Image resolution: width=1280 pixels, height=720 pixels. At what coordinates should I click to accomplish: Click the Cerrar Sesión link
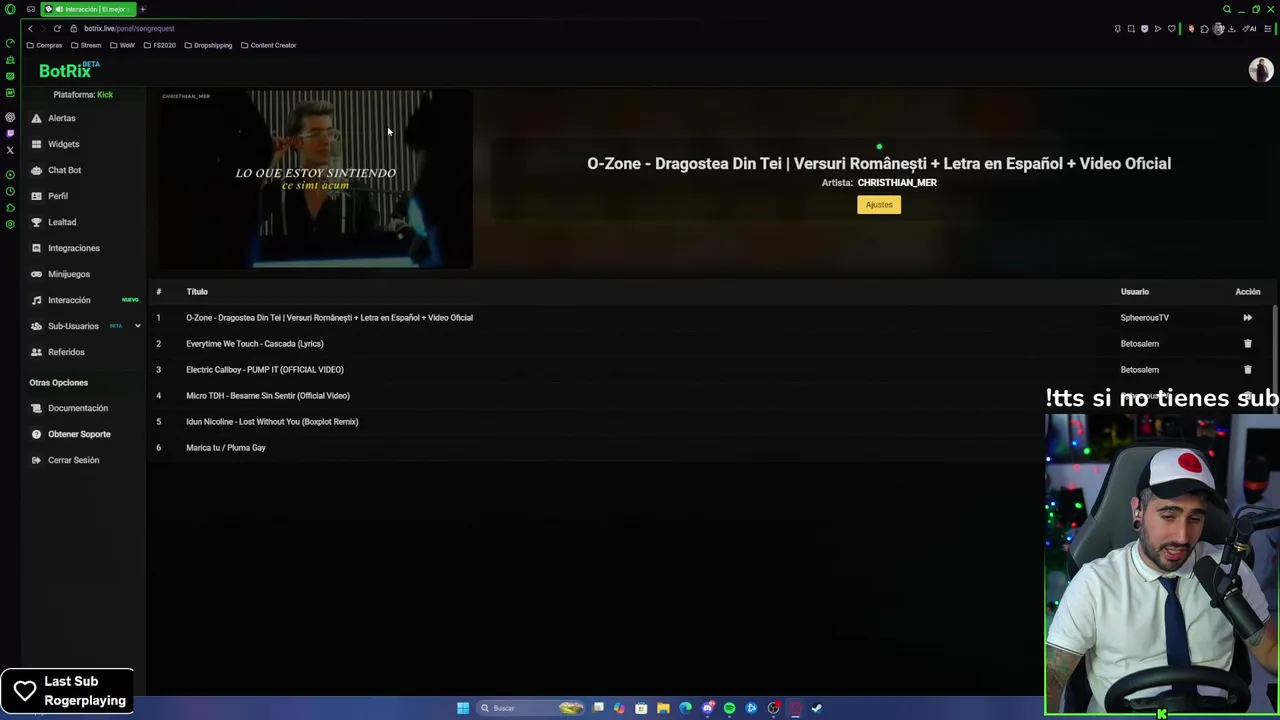coord(73,460)
